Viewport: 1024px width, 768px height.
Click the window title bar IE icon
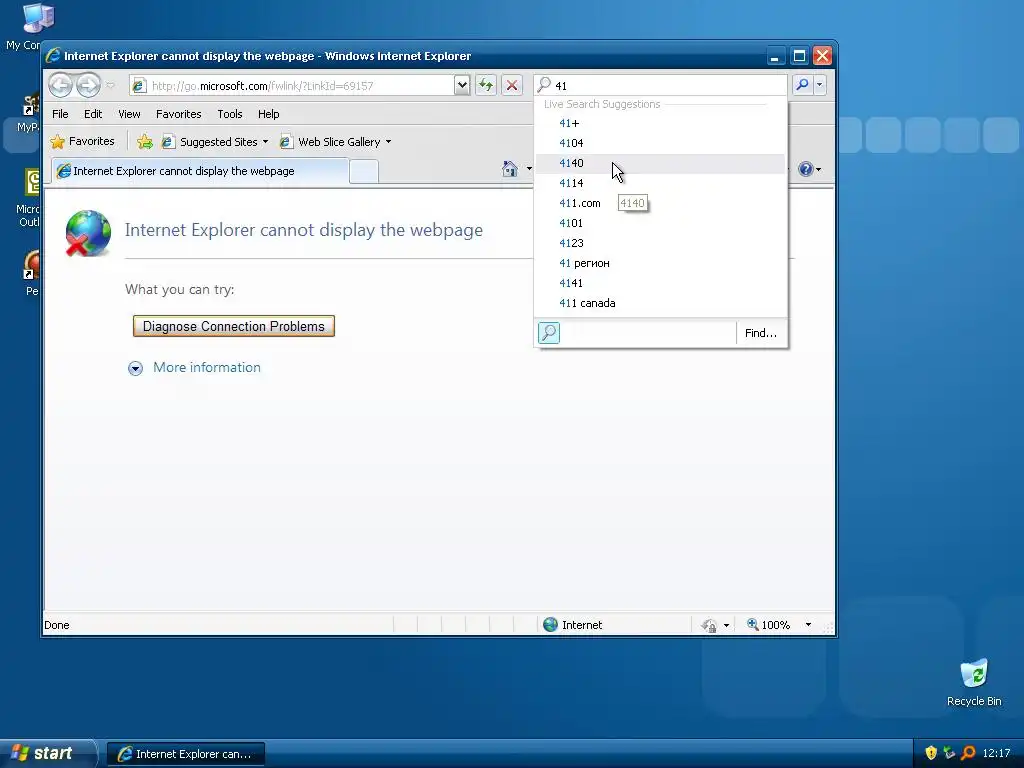click(53, 56)
